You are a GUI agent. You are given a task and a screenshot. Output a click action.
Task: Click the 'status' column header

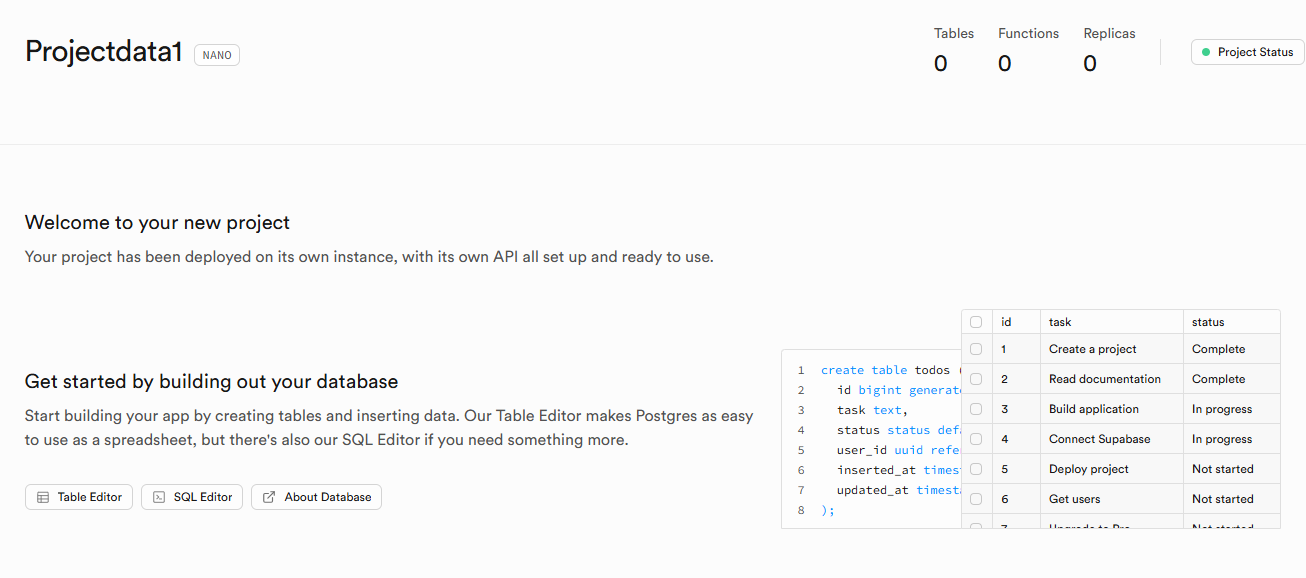(x=1208, y=322)
